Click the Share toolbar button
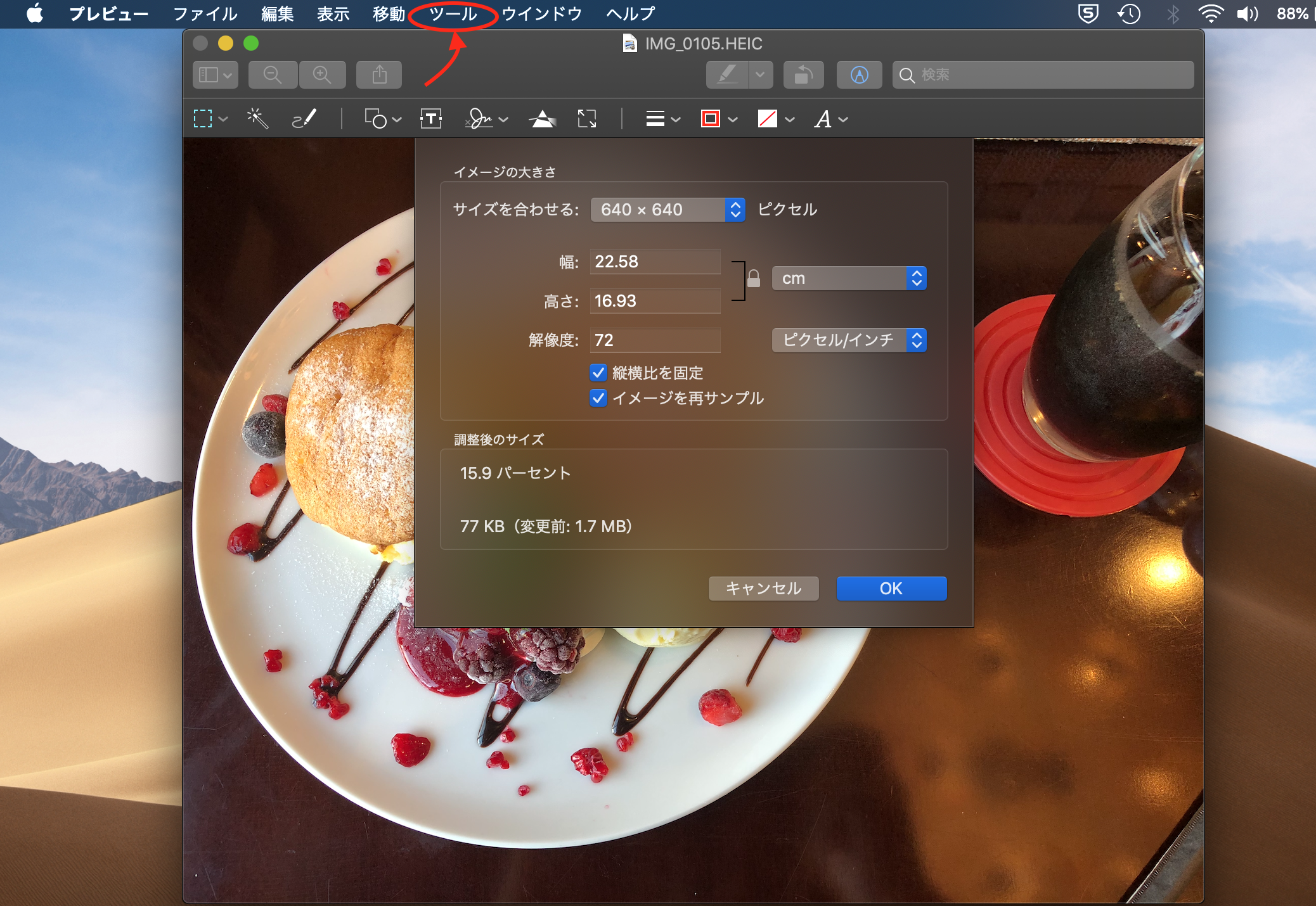This screenshot has height=906, width=1316. point(379,75)
